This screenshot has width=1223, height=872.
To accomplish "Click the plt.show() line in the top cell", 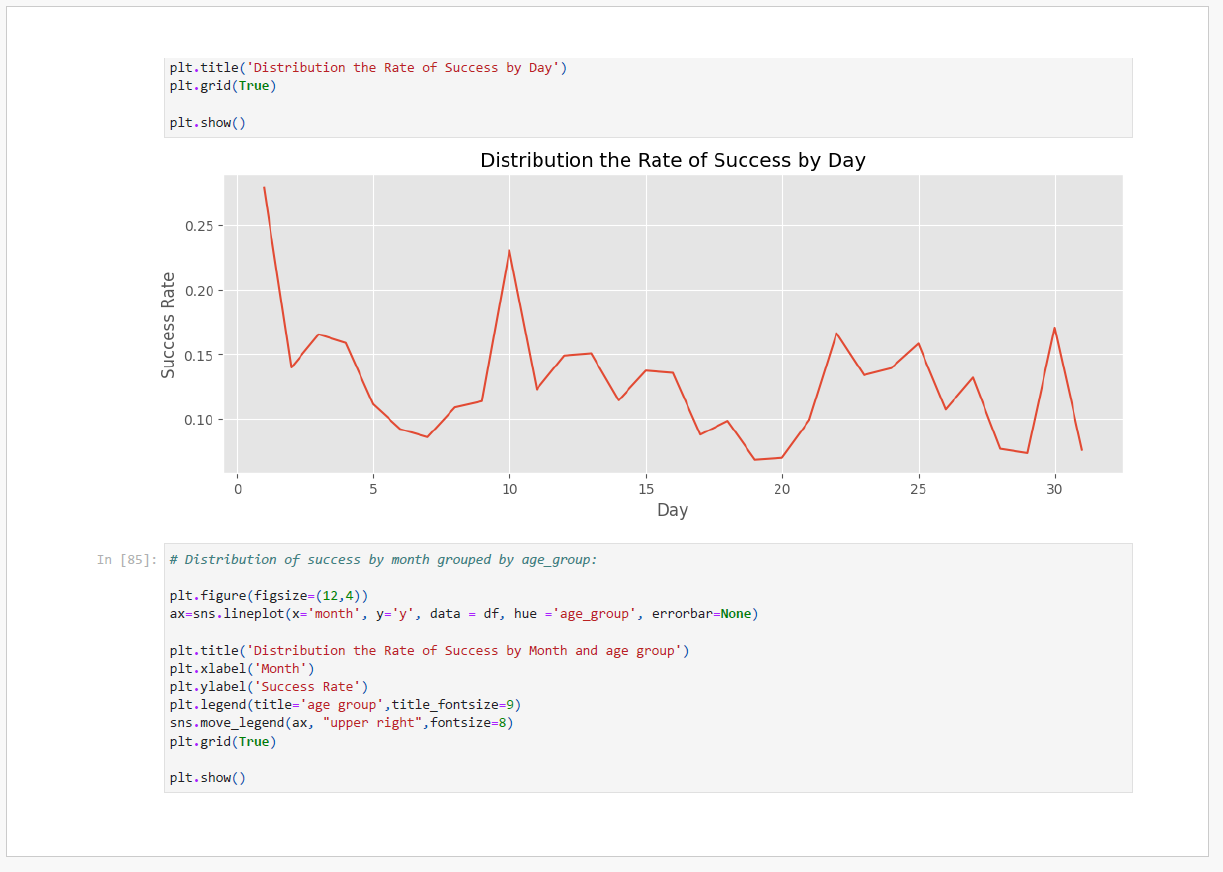I will 207,123.
